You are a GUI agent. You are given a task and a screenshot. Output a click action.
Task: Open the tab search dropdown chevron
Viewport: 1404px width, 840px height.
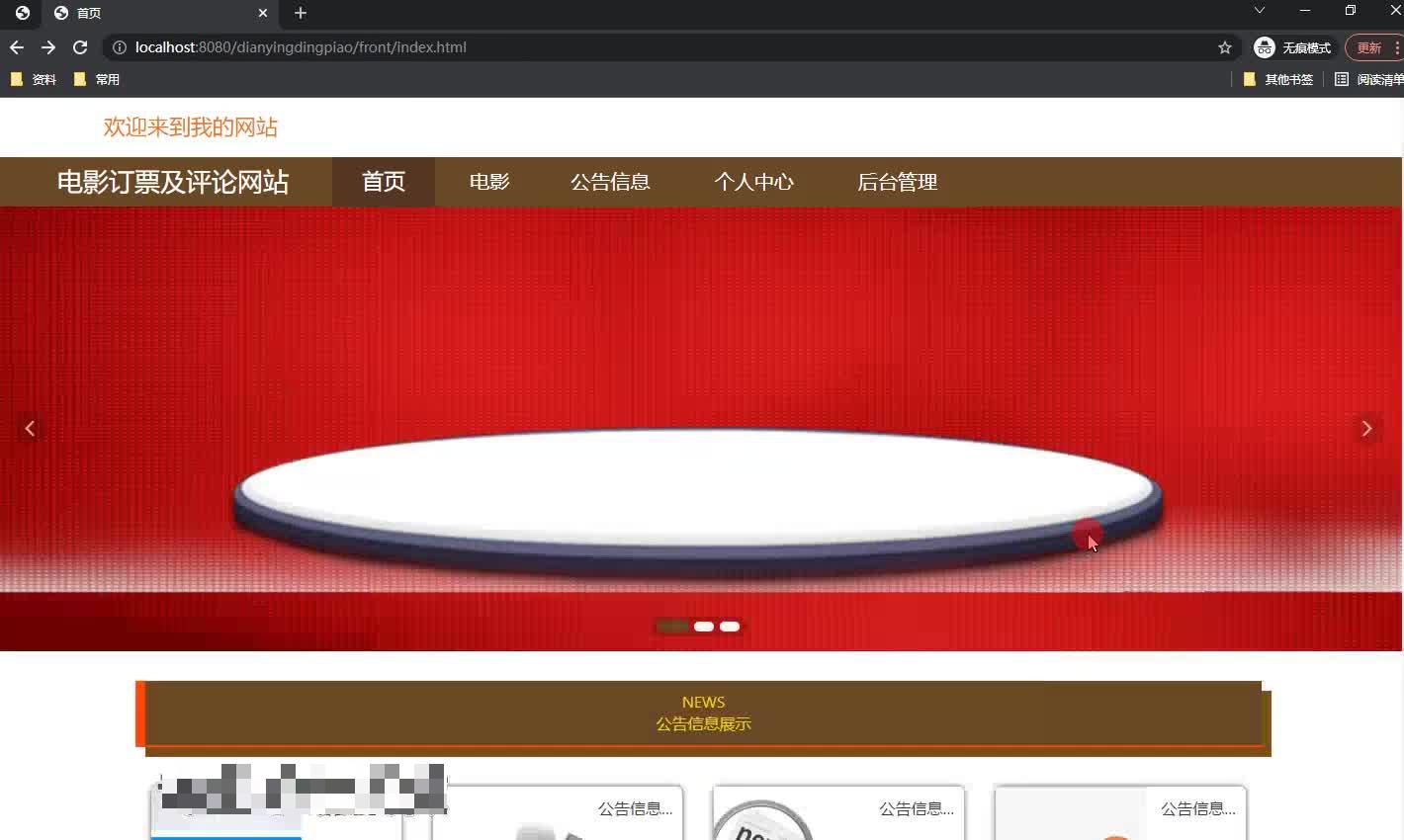click(x=1260, y=11)
